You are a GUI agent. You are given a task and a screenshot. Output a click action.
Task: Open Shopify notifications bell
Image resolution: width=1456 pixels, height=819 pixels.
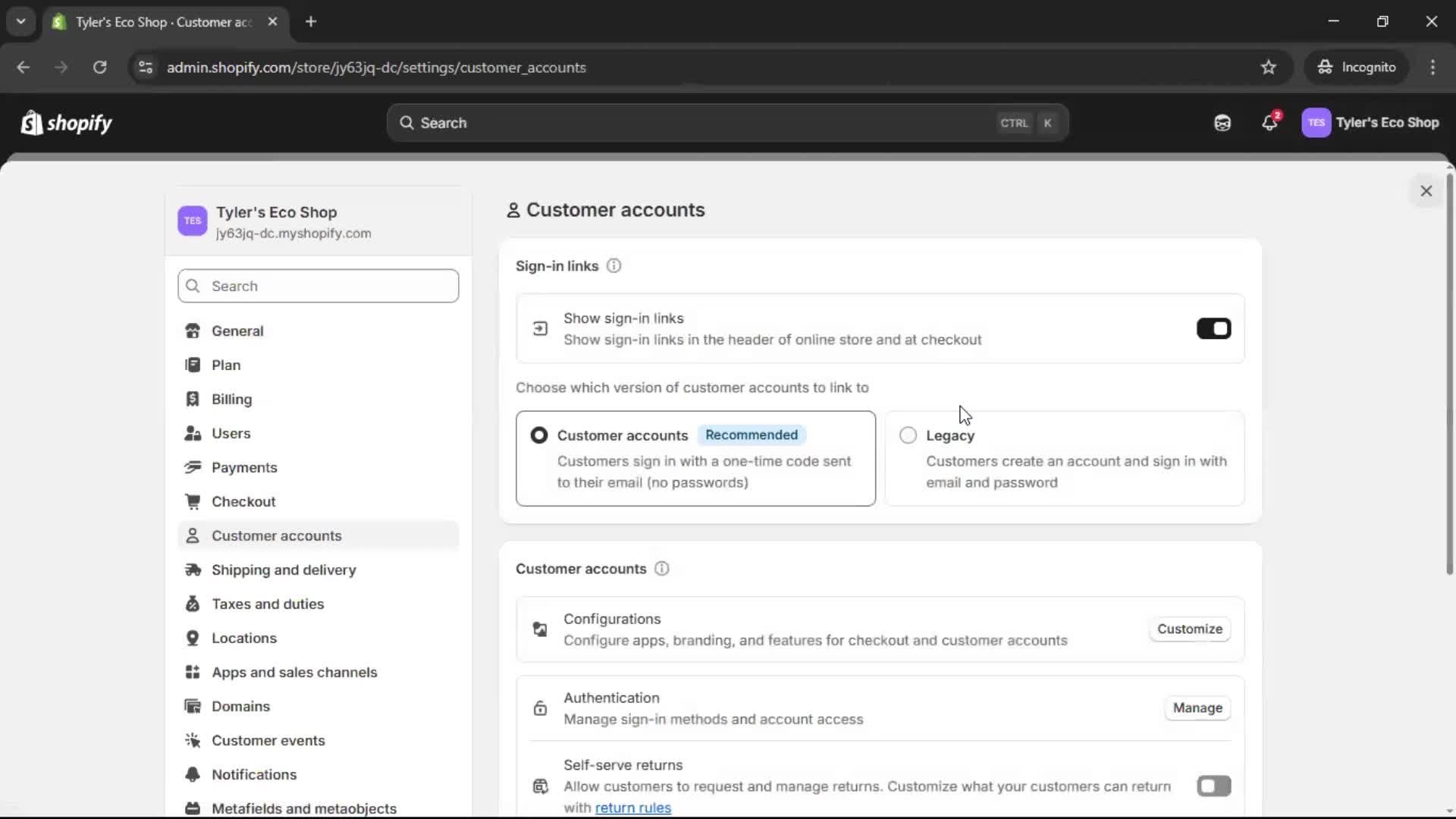(1270, 122)
